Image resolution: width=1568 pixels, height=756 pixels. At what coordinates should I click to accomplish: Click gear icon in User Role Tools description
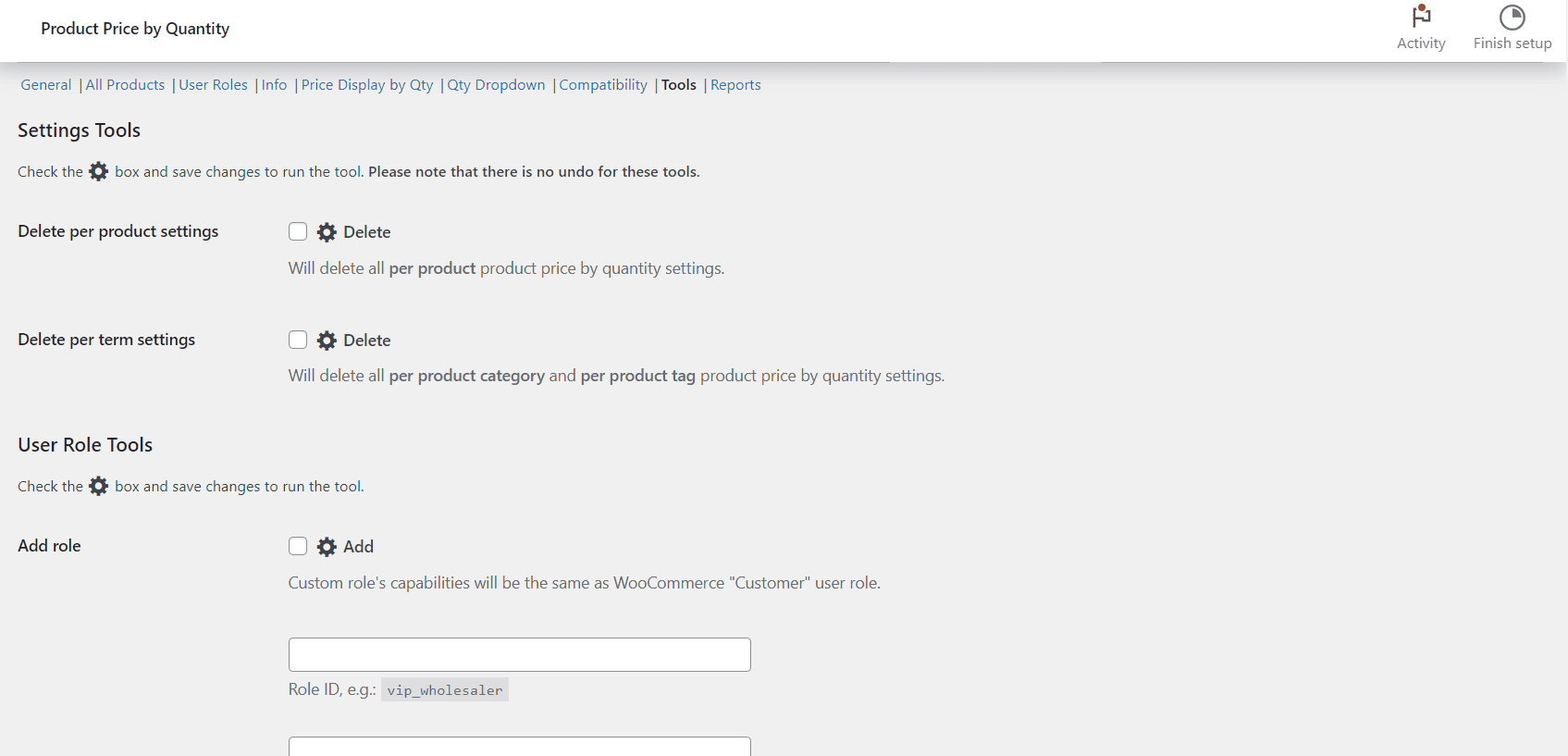click(x=99, y=486)
